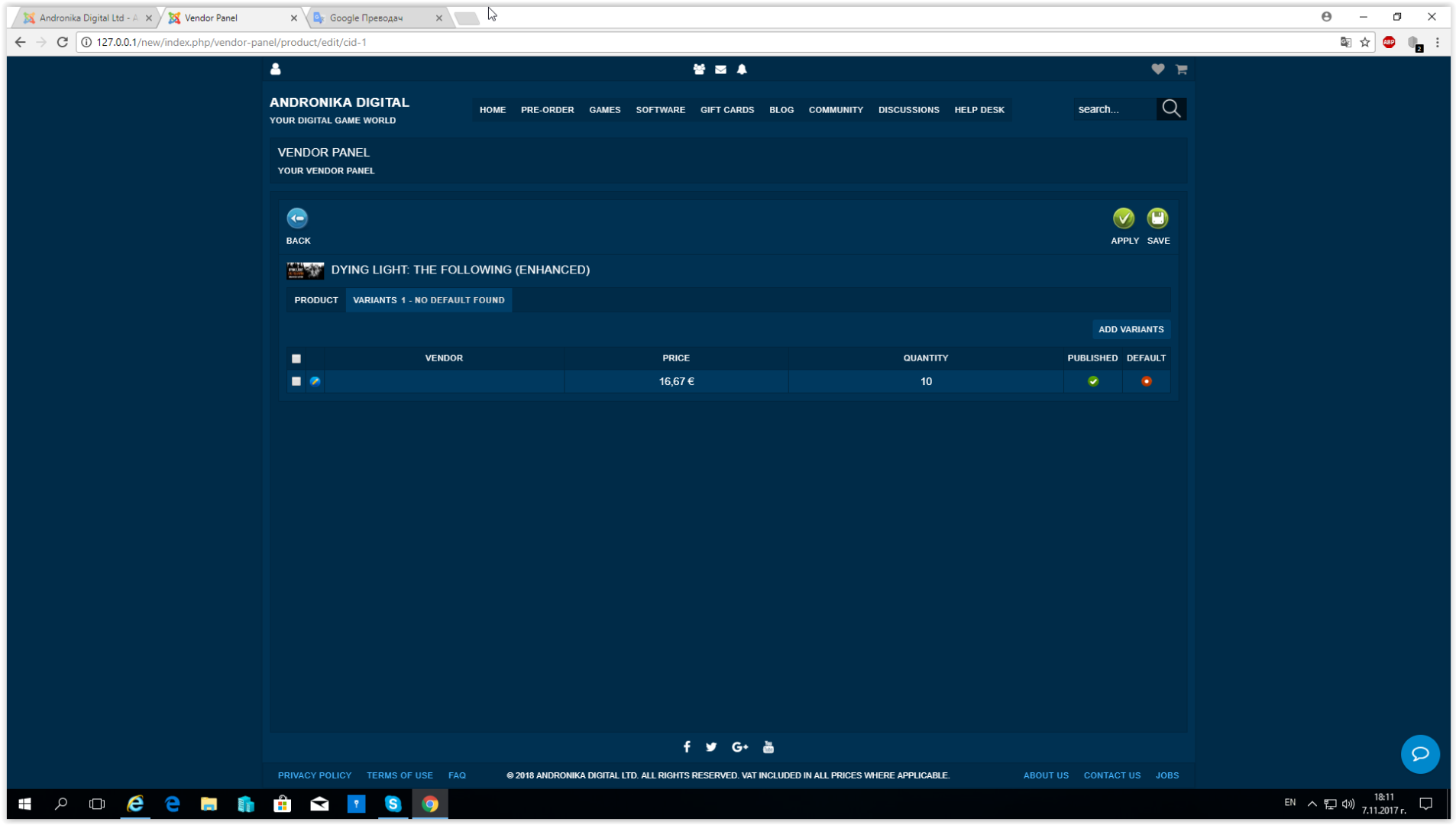Switch to Andronika Digital Ltd browser tab
The image size is (1456, 825).
[86, 18]
